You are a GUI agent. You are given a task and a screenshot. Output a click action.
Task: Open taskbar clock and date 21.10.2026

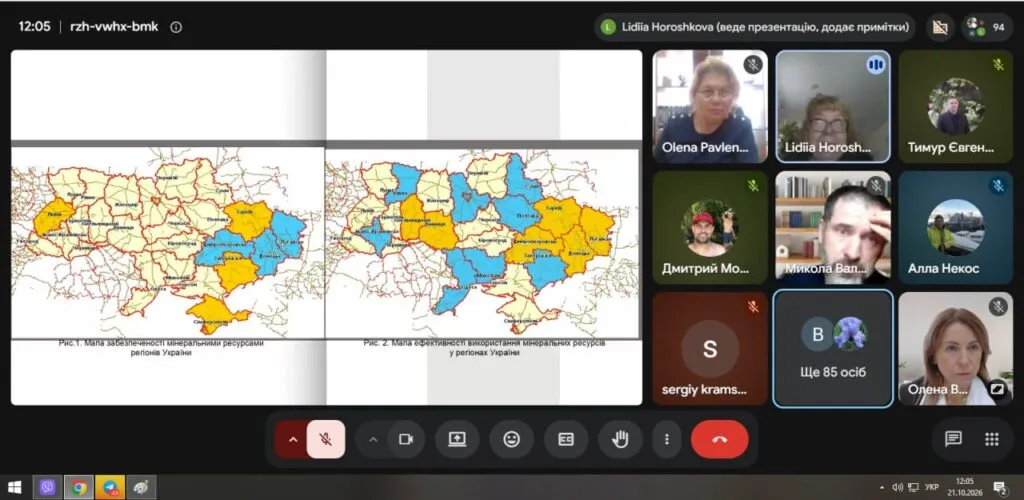click(x=964, y=487)
